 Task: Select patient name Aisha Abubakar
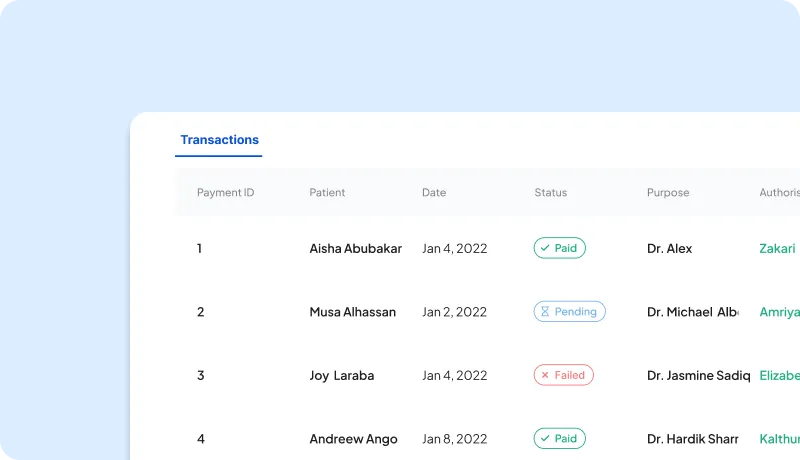point(355,249)
